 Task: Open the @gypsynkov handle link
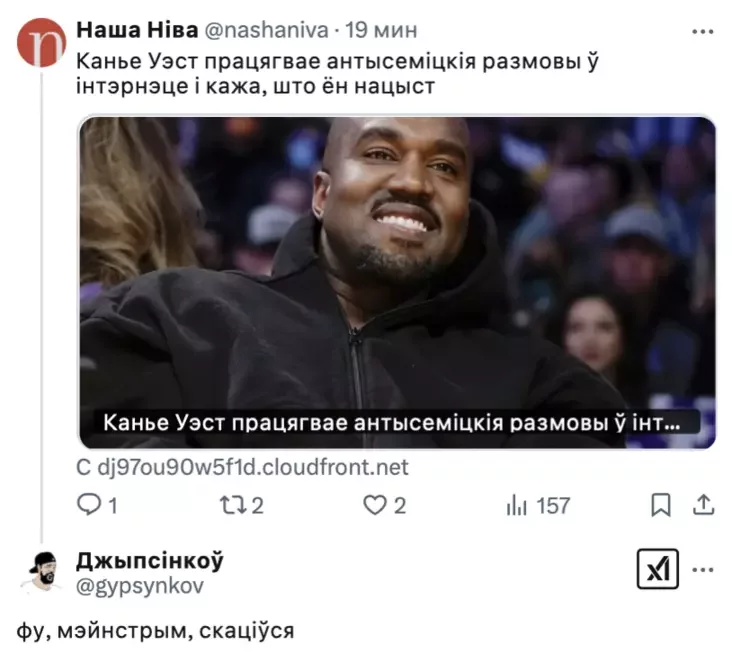tap(140, 585)
